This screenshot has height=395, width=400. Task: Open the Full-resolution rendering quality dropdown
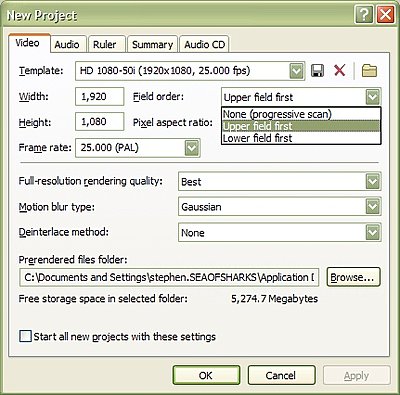pos(373,181)
